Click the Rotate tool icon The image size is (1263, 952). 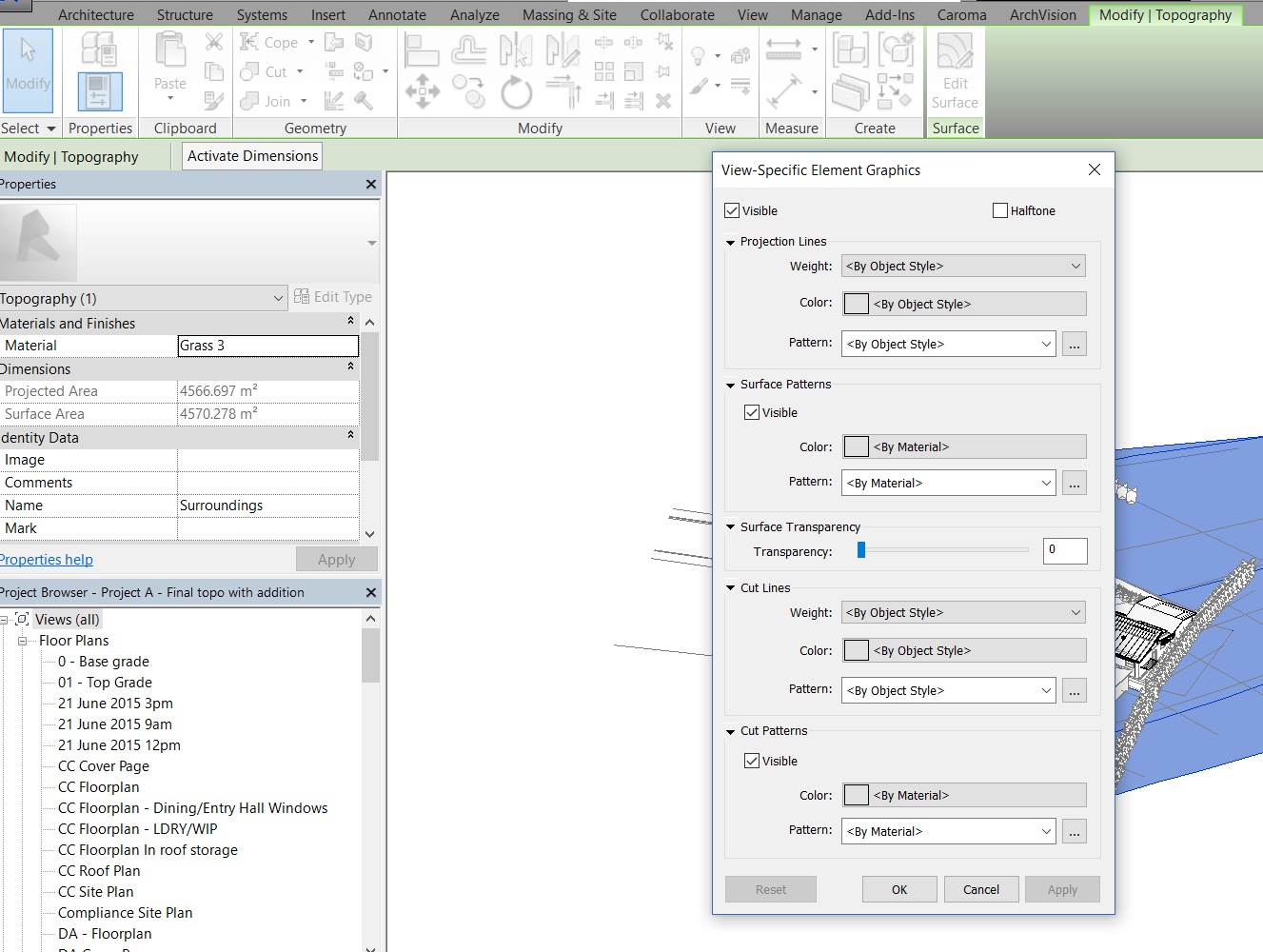click(x=516, y=93)
